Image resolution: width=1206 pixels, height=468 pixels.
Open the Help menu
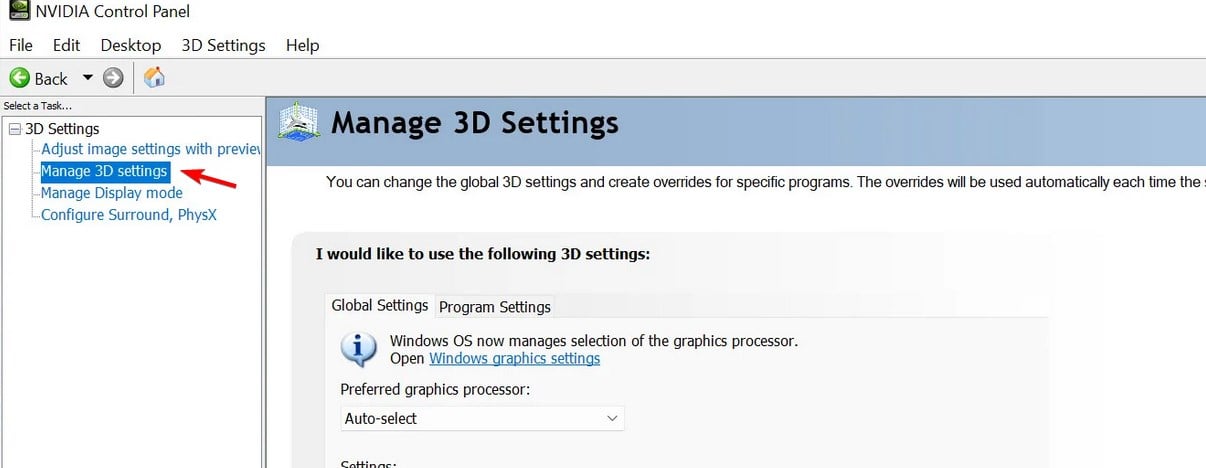coord(302,45)
